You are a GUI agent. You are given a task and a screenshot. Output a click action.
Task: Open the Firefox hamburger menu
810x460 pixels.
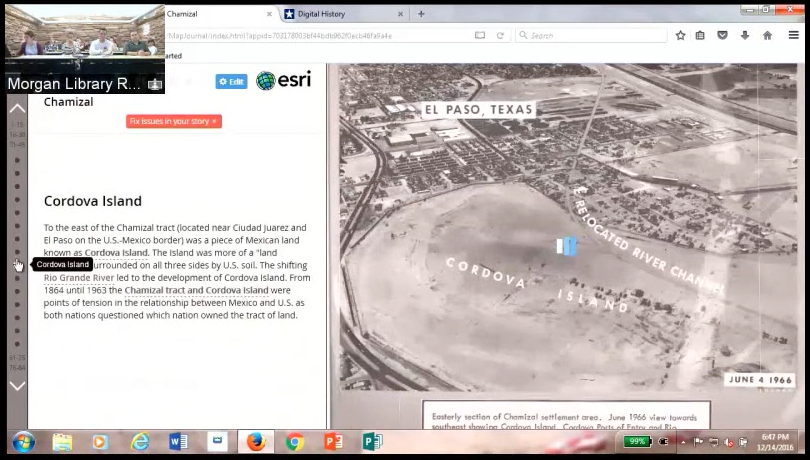(793, 35)
